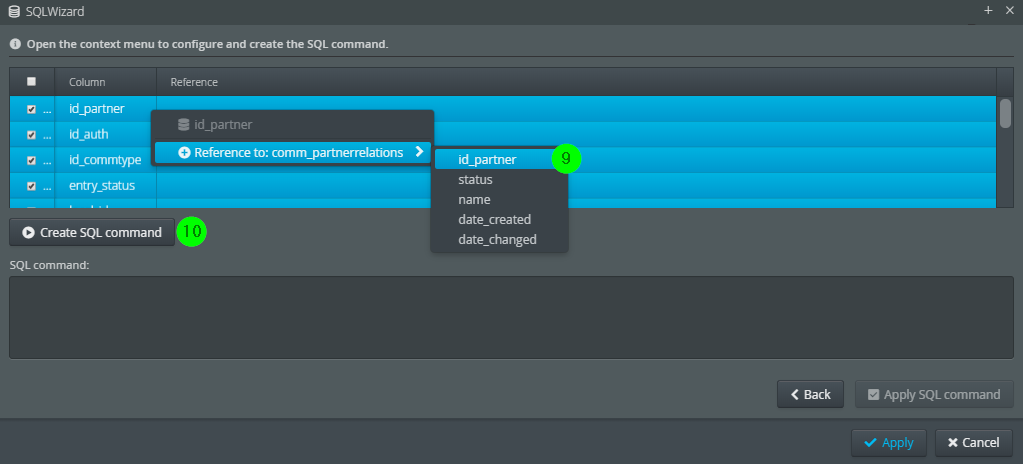Click the SQLWizard database icon in title bar
This screenshot has width=1023, height=464.
pos(14,11)
